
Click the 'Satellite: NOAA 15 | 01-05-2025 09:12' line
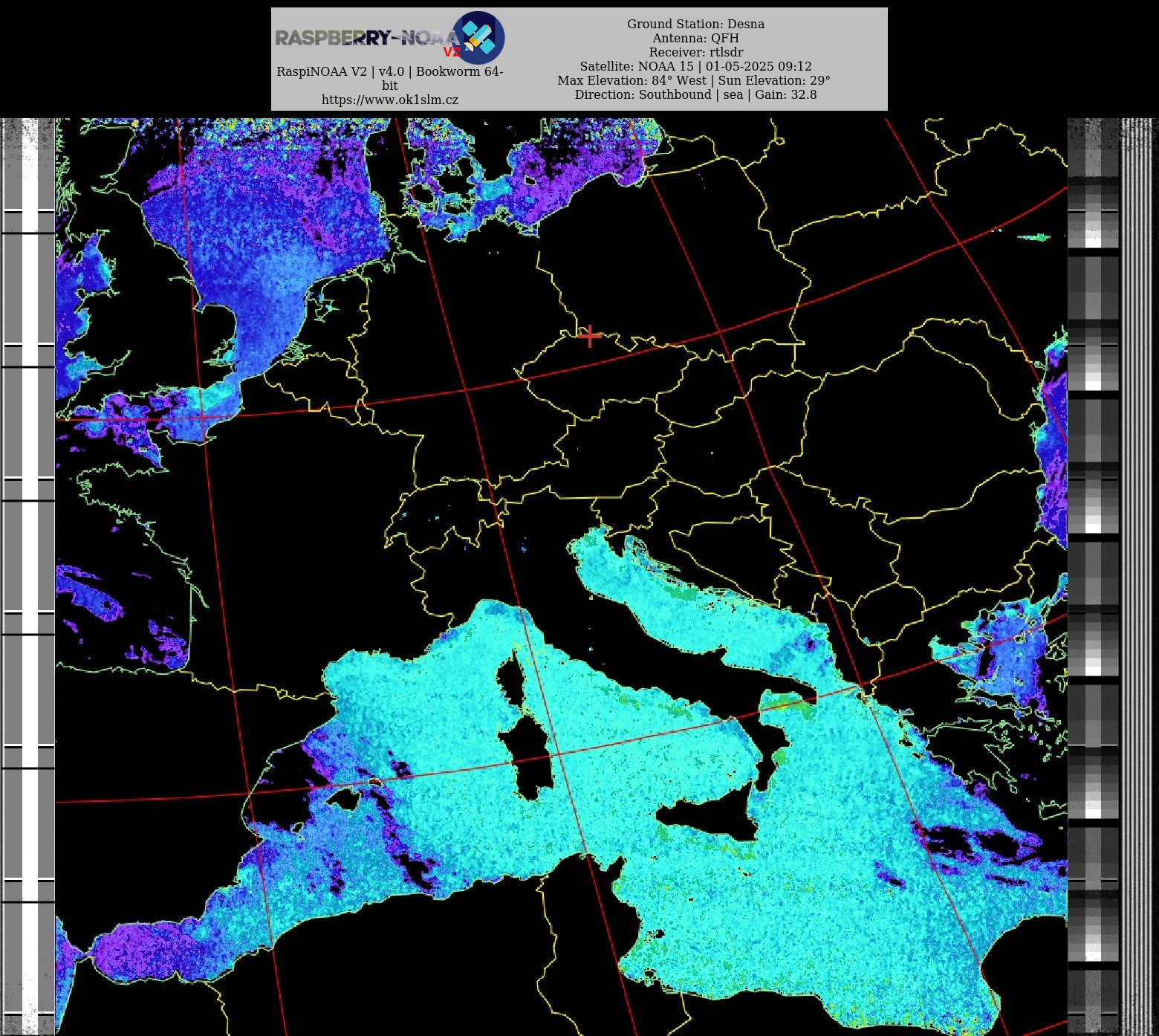pos(695,66)
